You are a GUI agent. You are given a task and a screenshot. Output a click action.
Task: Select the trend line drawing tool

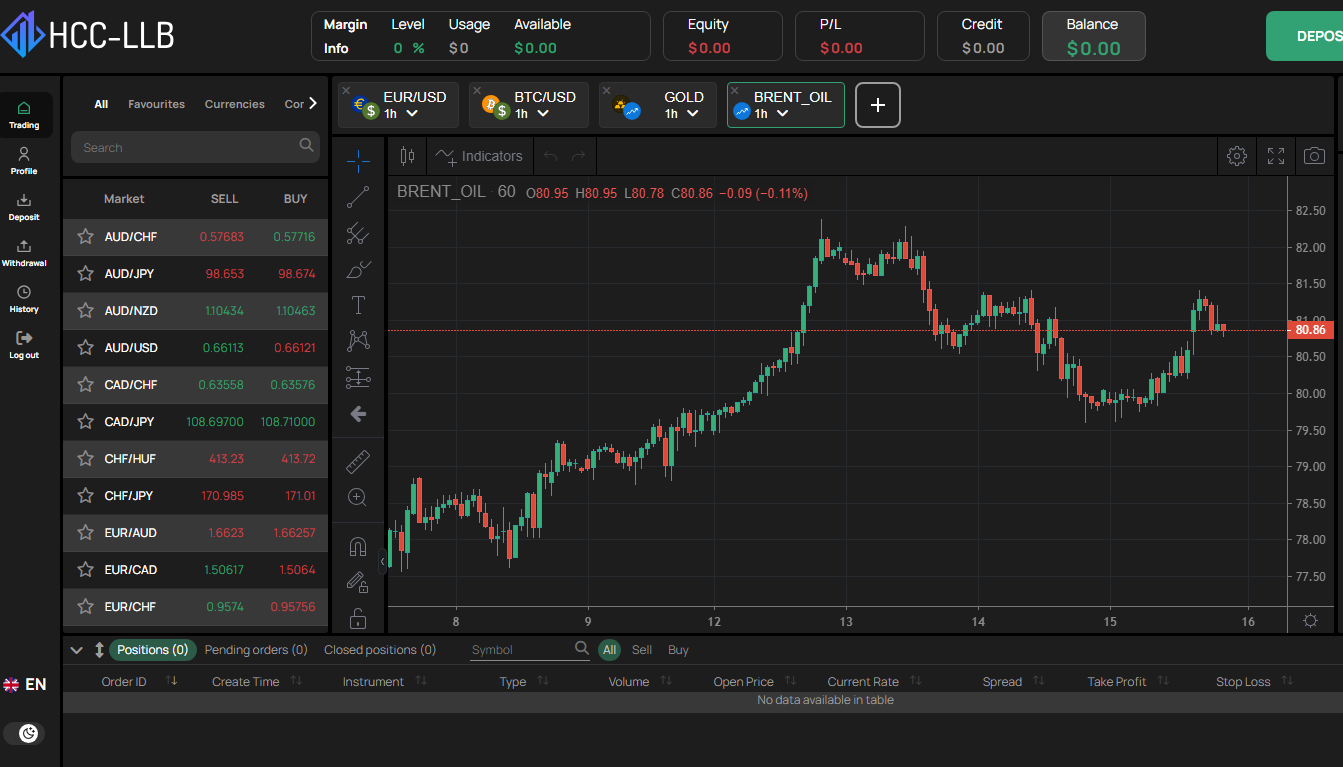point(358,197)
